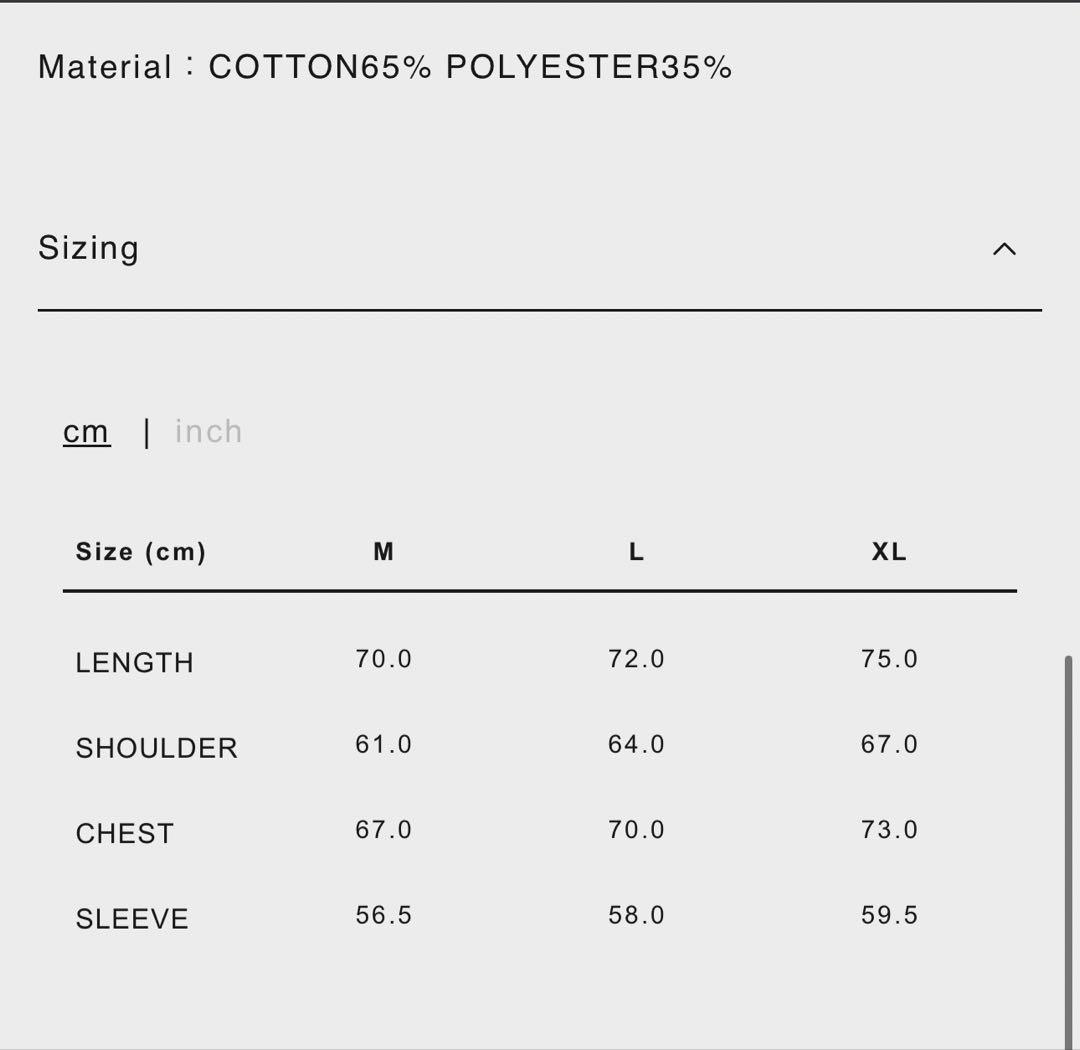Click the LENGTH row label

pos(135,663)
